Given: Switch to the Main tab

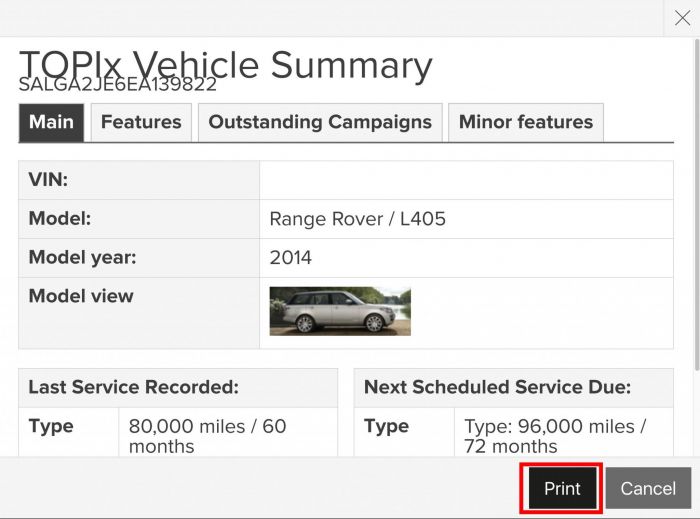Looking at the screenshot, I should pos(51,122).
